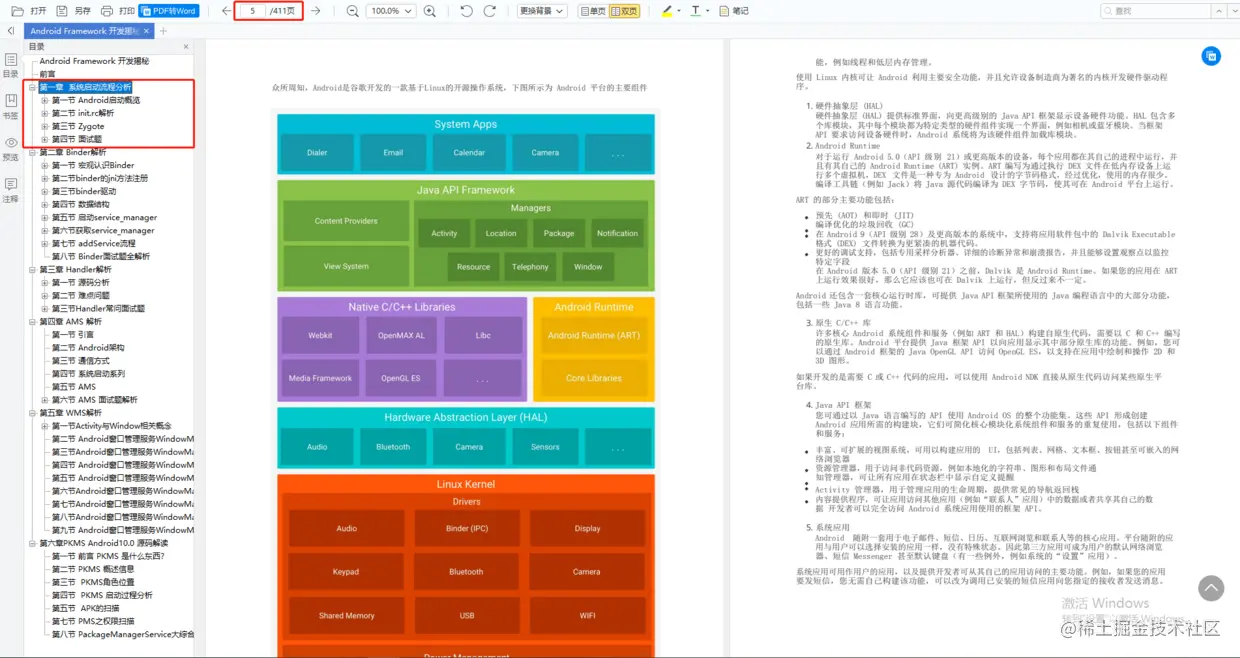1240x658 pixels.
Task: Close the 目录 outline panel
Action: coord(186,47)
